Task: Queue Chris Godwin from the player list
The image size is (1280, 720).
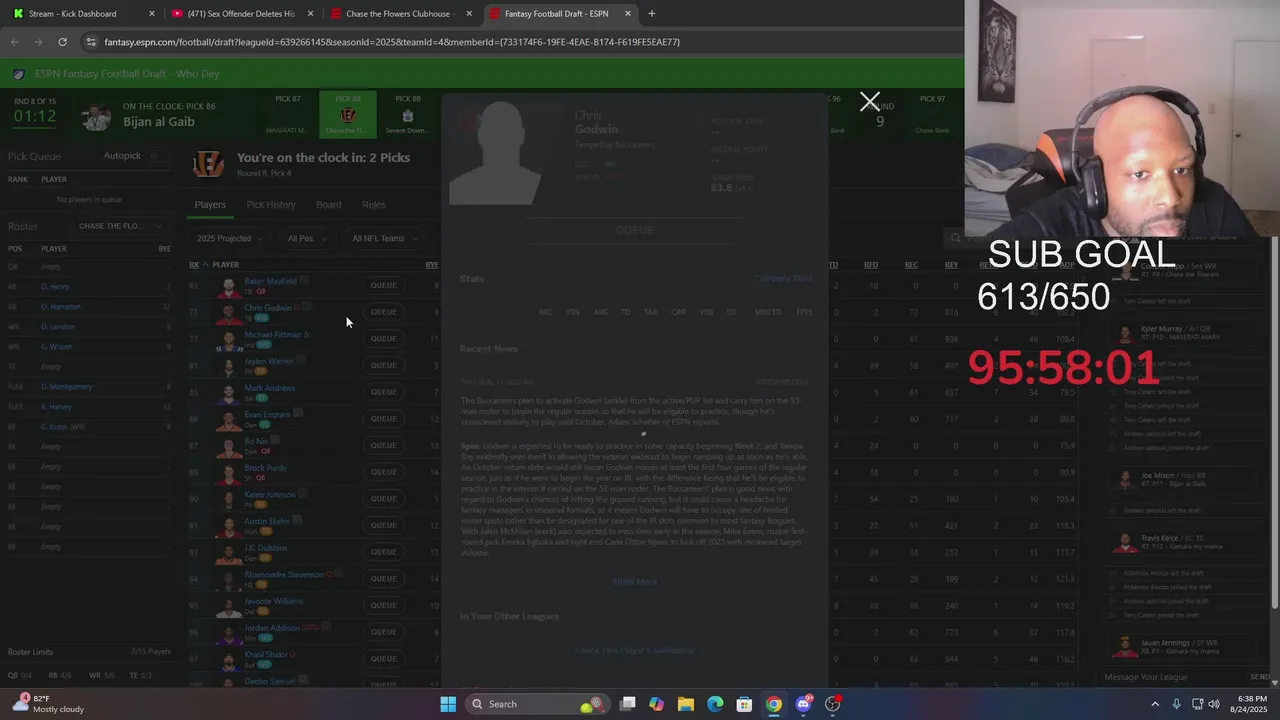Action: coord(384,312)
